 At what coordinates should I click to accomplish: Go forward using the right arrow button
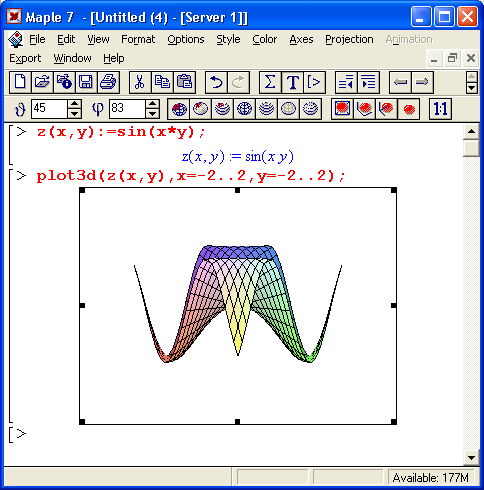click(x=422, y=82)
